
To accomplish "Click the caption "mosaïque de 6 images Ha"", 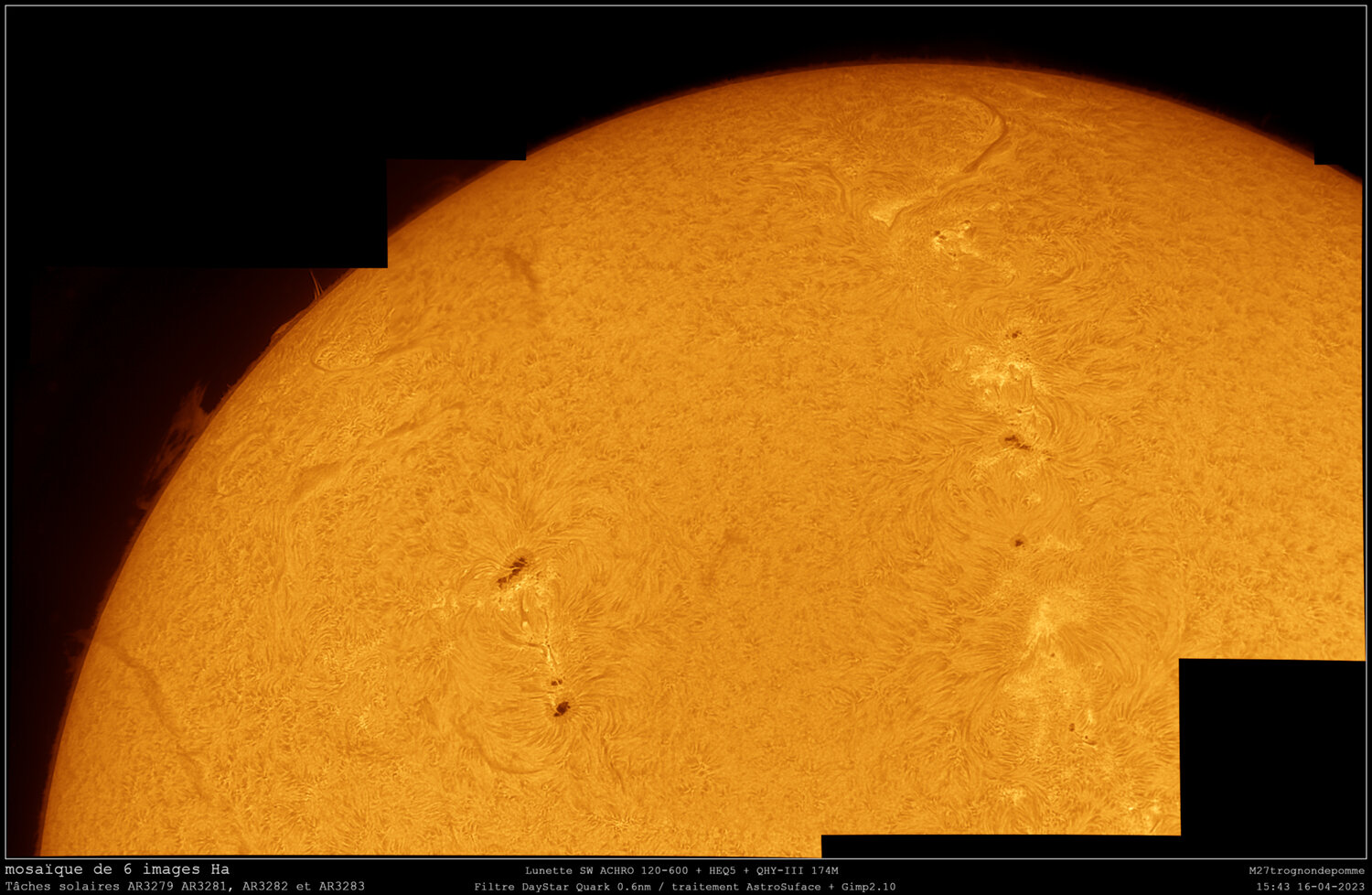I will click(117, 869).
